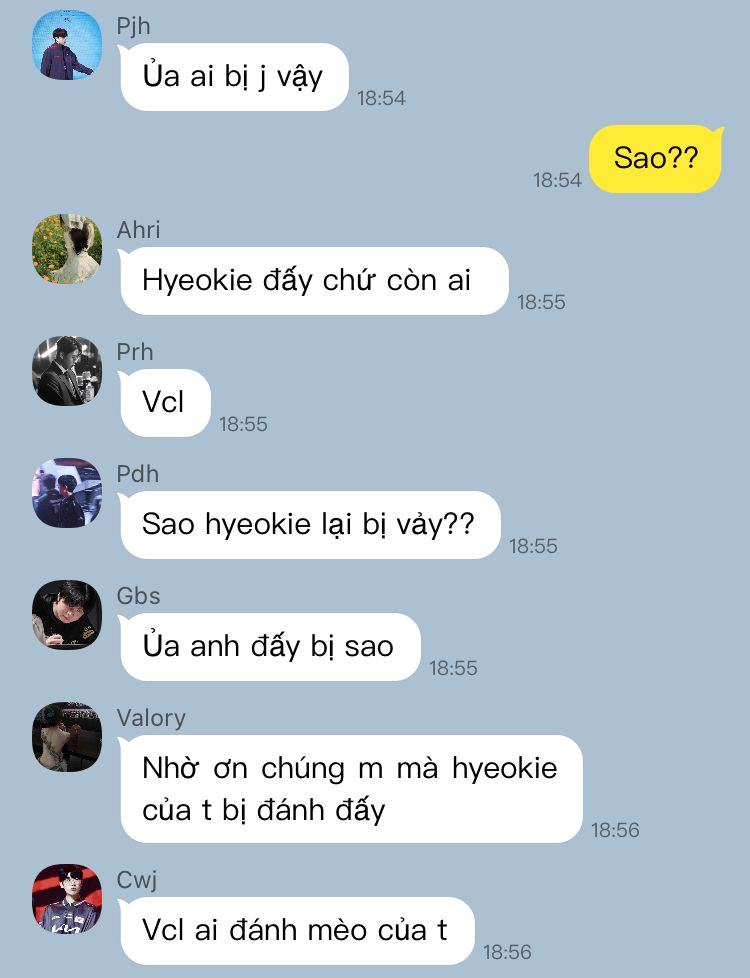
Task: Select the 'Hyeokie đấy chứ còn ai' message
Action: coord(314,281)
